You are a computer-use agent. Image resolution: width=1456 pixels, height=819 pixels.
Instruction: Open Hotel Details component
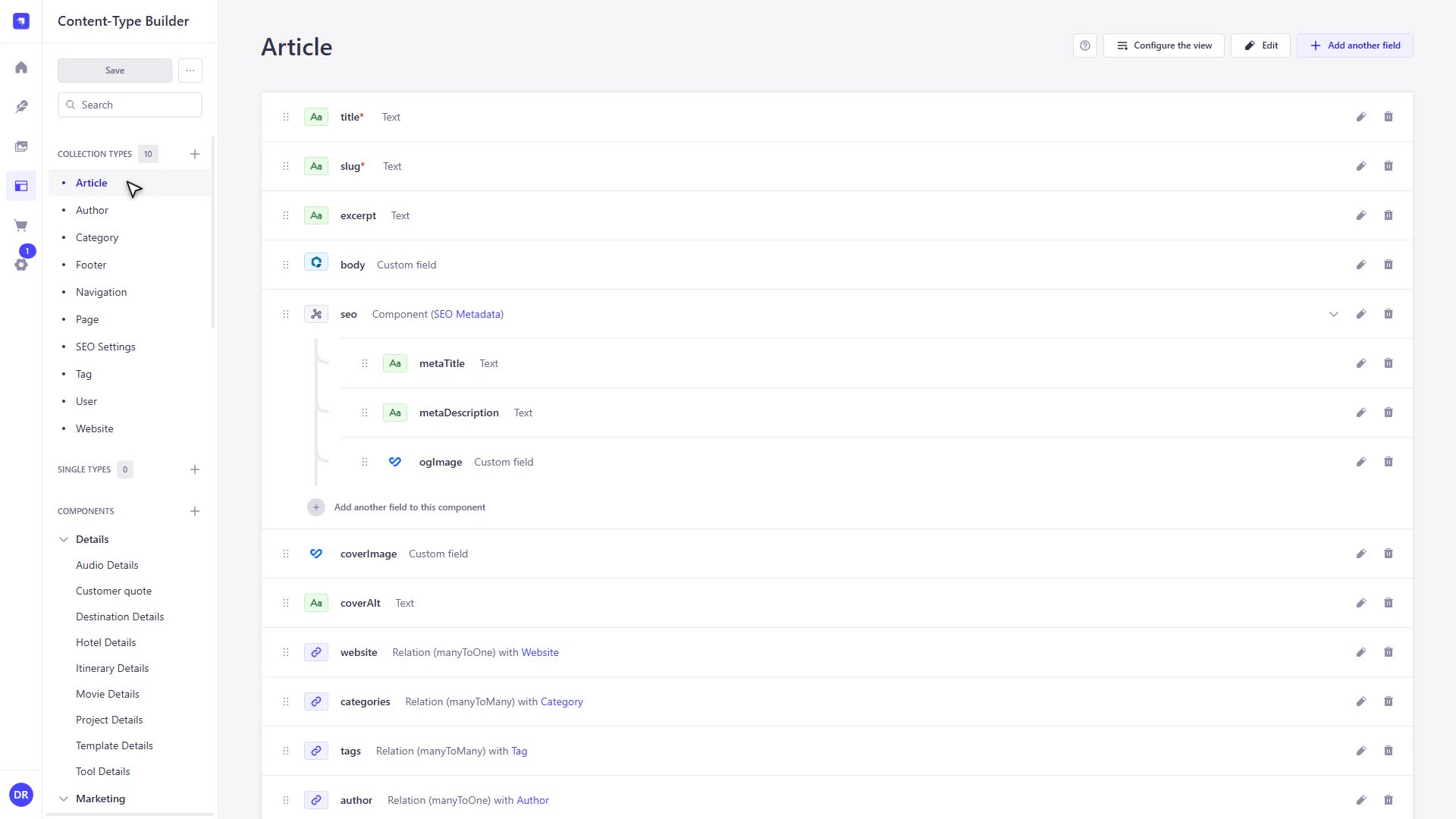click(x=105, y=642)
